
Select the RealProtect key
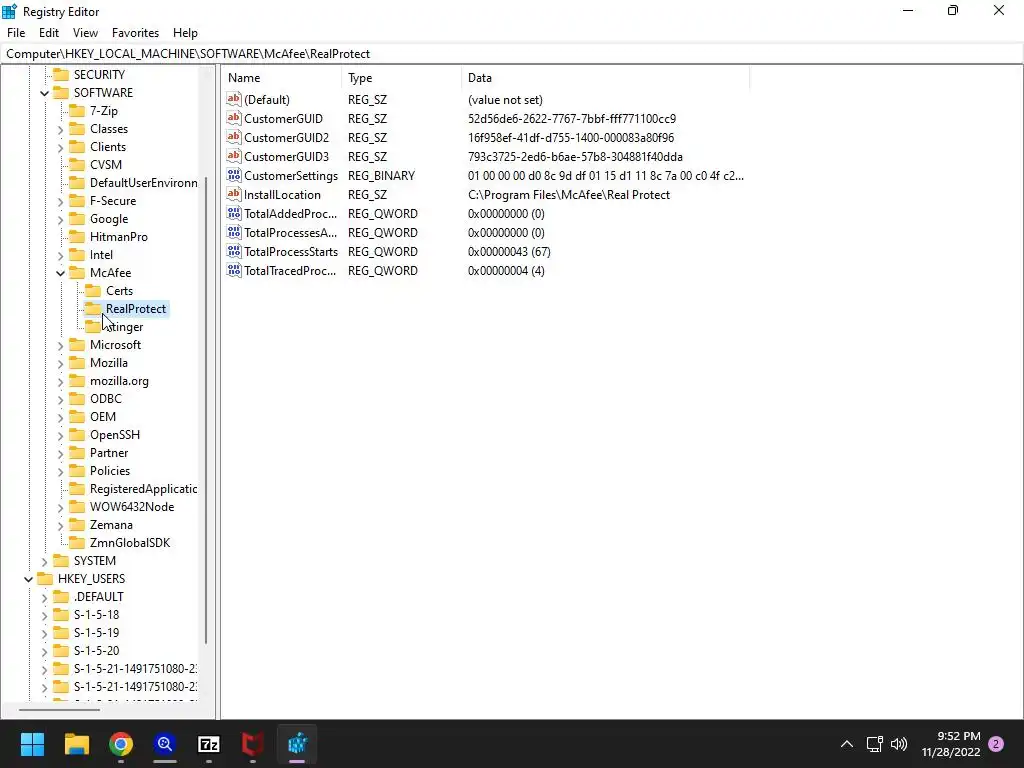136,309
